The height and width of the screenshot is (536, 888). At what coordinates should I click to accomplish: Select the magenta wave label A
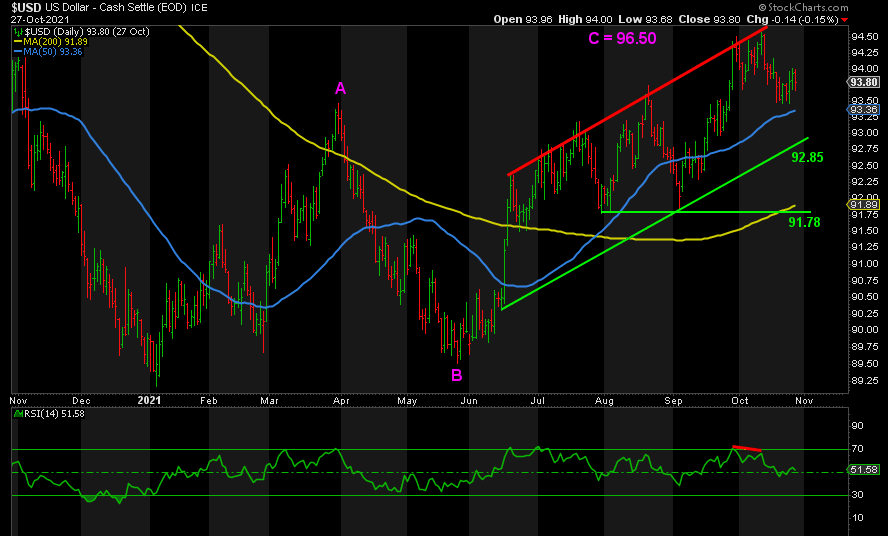pos(340,89)
